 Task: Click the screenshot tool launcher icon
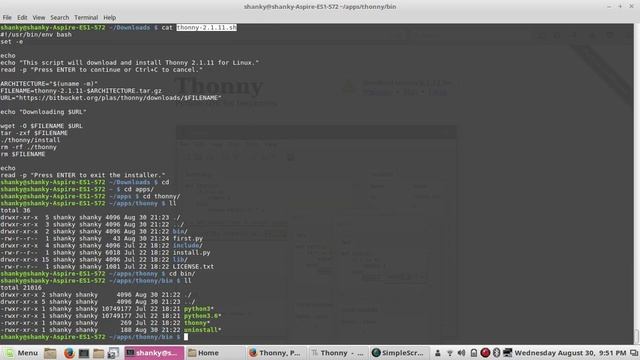coord(113,353)
